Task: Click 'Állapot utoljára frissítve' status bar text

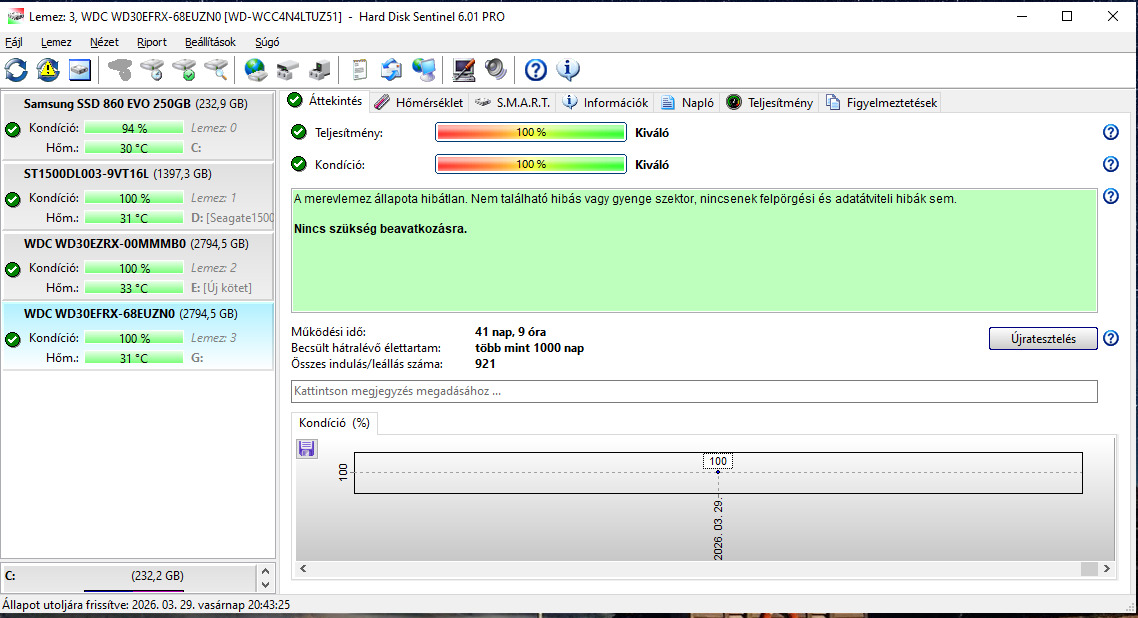Action: pos(146,604)
